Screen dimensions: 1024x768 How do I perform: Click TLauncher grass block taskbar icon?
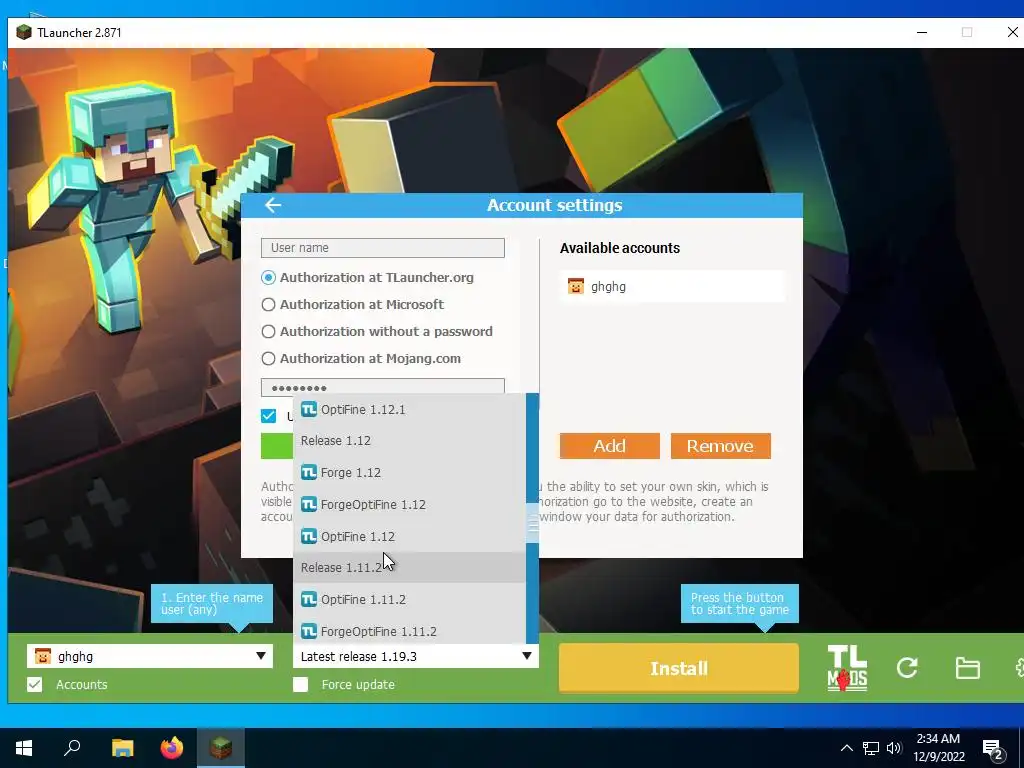(x=221, y=748)
